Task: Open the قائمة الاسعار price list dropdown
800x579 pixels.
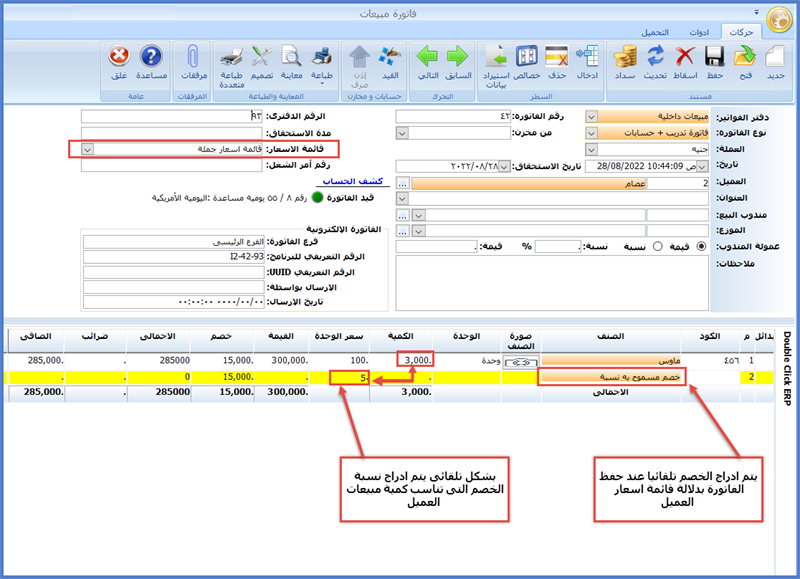Action: click(x=87, y=149)
